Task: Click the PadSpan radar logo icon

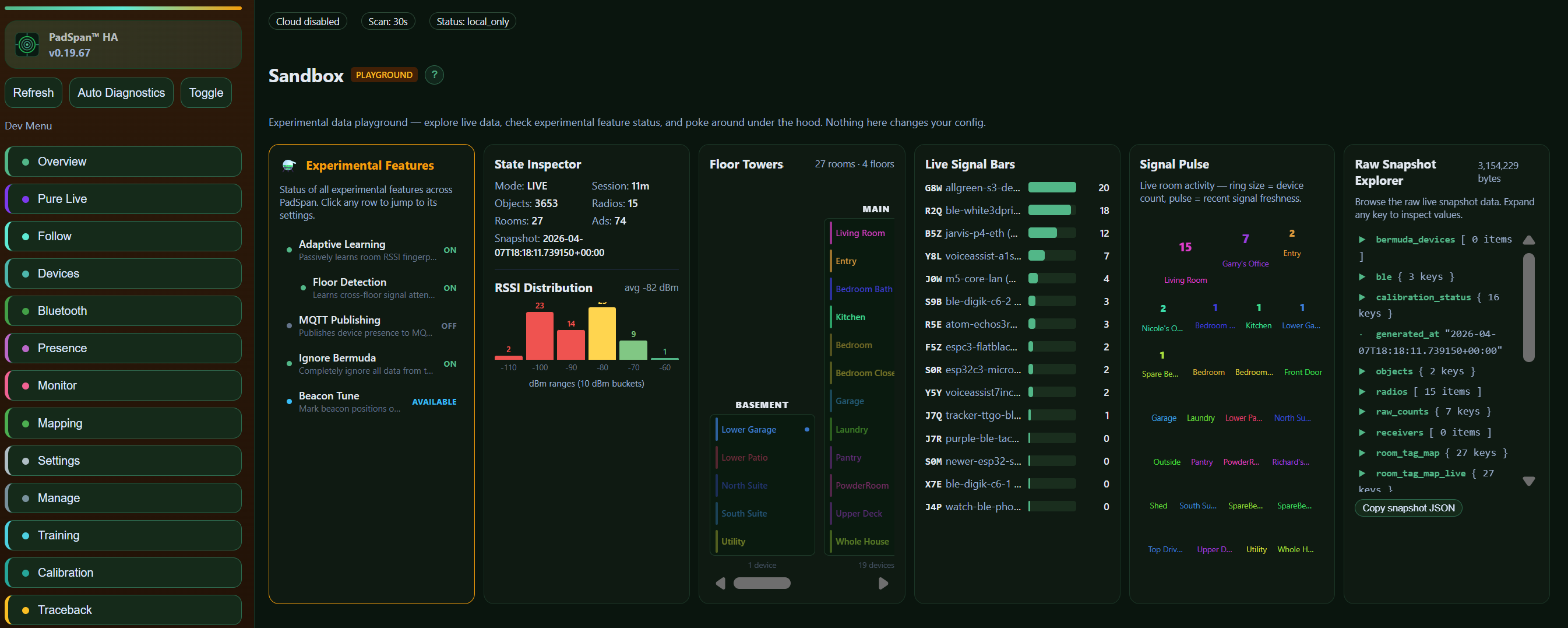Action: [27, 44]
